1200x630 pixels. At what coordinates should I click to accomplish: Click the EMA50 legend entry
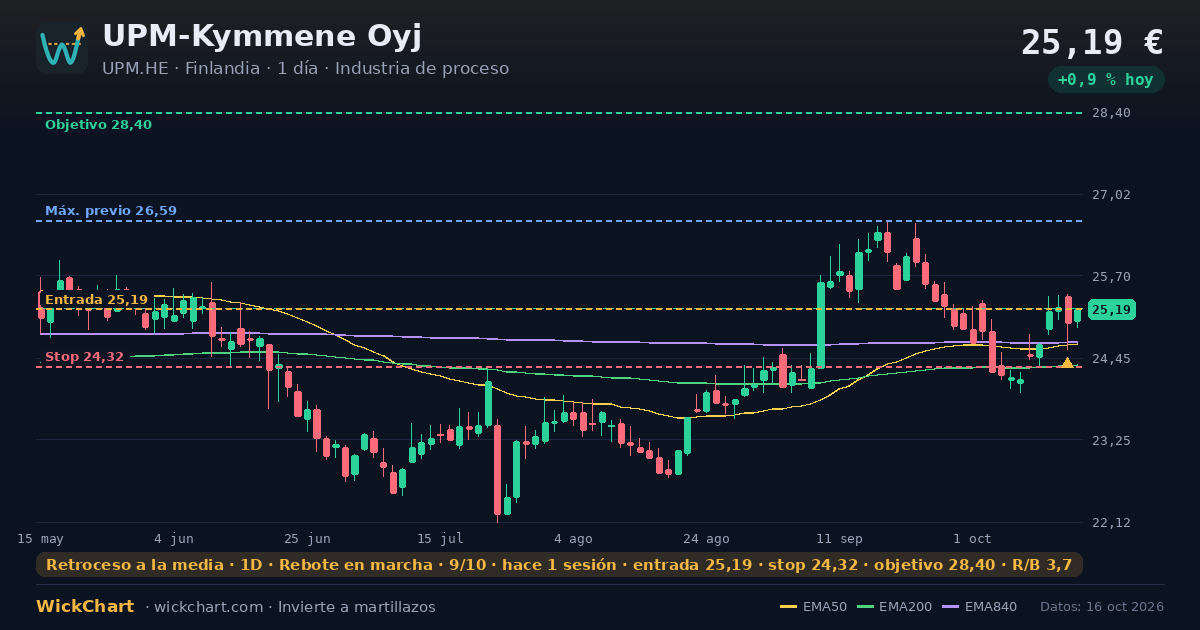coord(813,607)
